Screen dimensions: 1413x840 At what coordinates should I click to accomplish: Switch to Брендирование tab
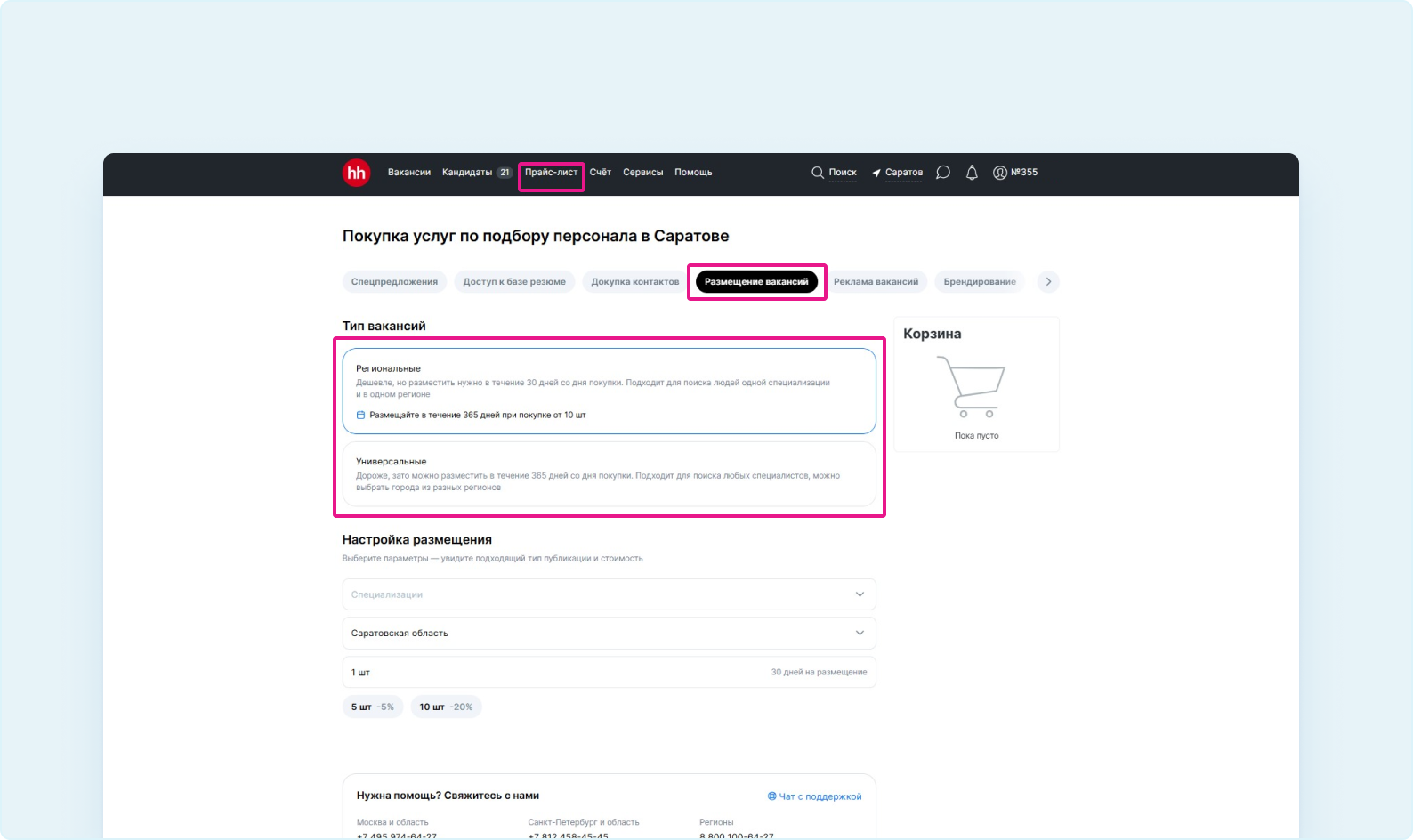(x=980, y=282)
